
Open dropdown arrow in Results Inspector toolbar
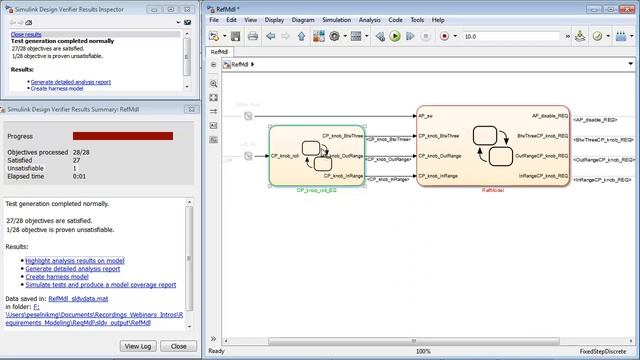178,22
